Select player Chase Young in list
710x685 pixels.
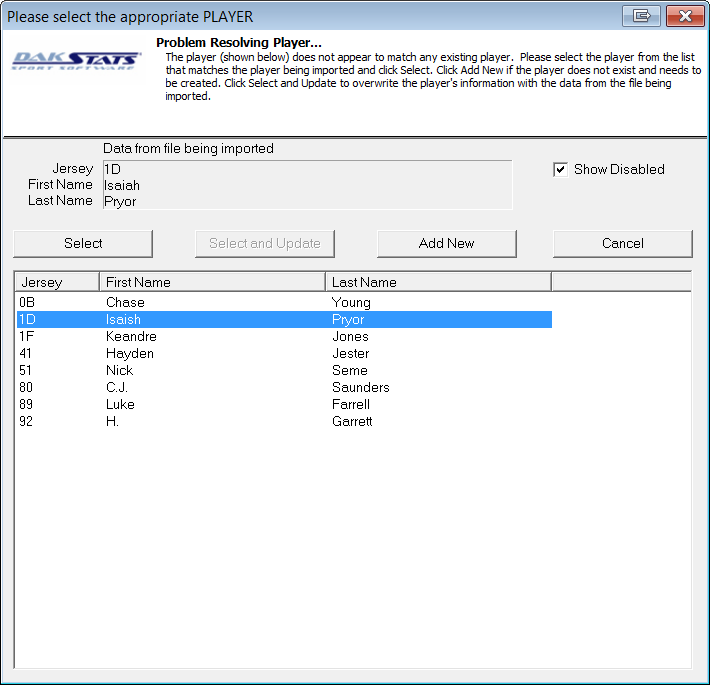point(125,302)
